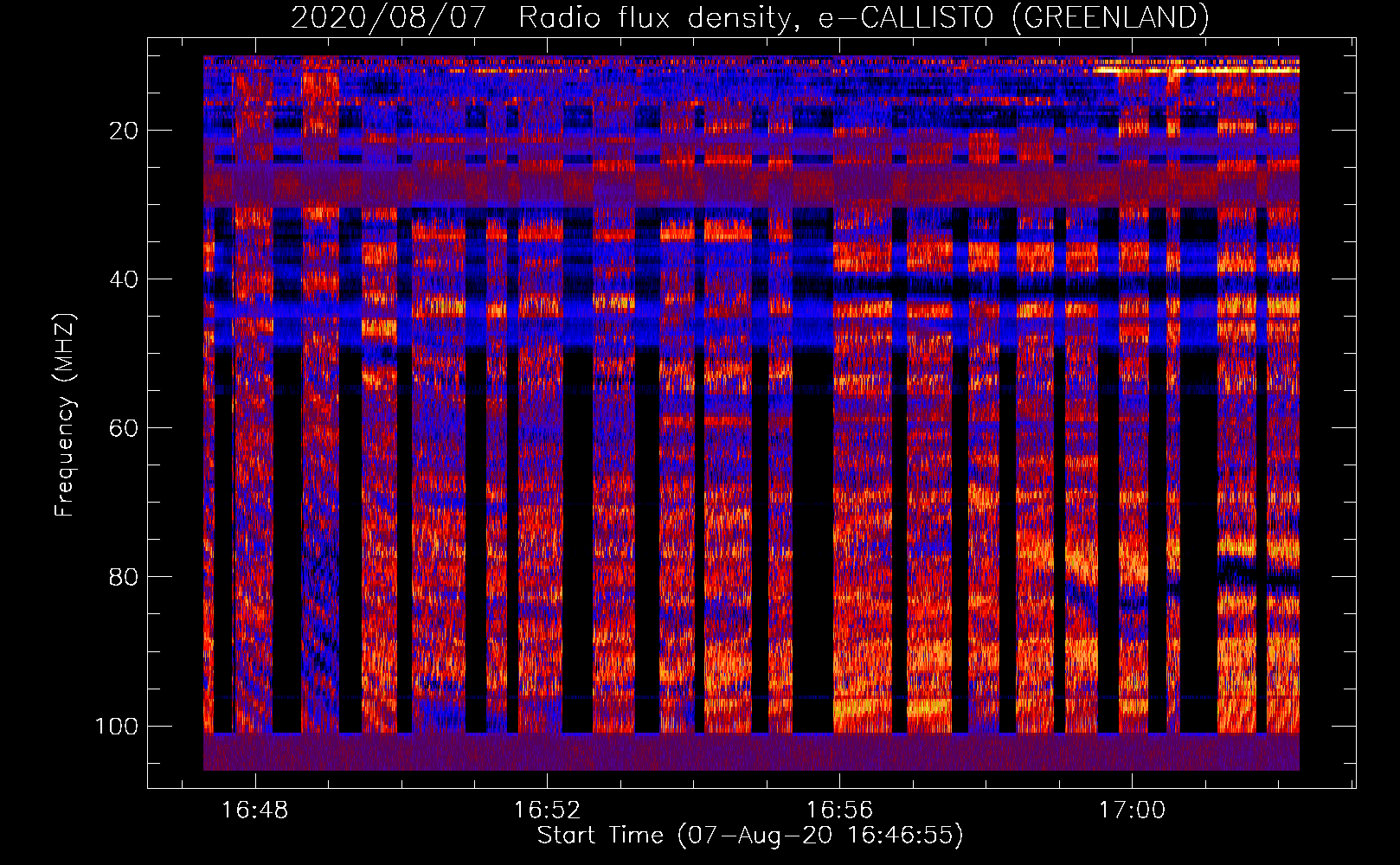Click the 16:48 time tick label
The image size is (1400, 865).
point(254,811)
